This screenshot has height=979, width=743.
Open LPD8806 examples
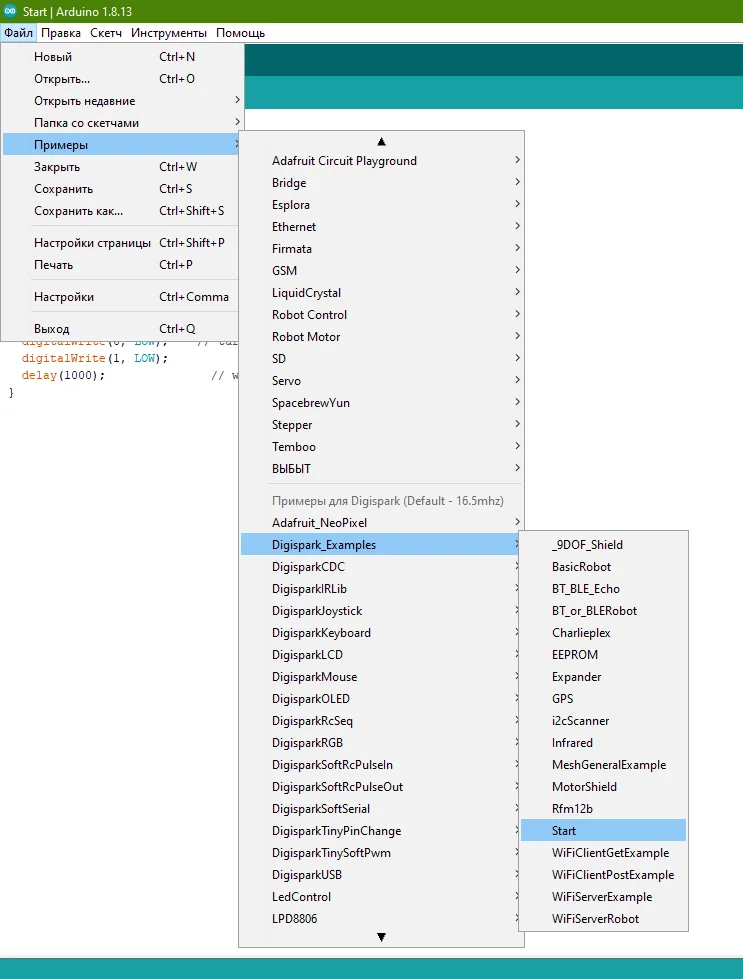click(381, 919)
